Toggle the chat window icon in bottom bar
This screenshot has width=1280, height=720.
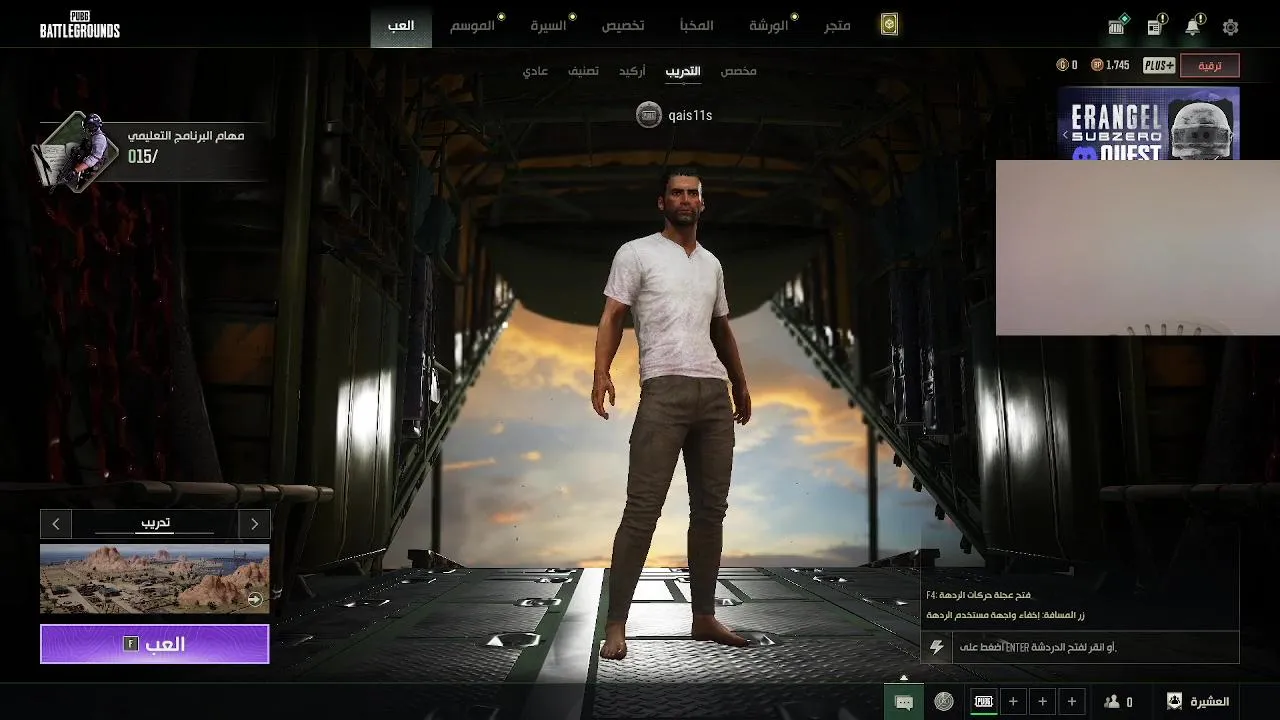904,702
